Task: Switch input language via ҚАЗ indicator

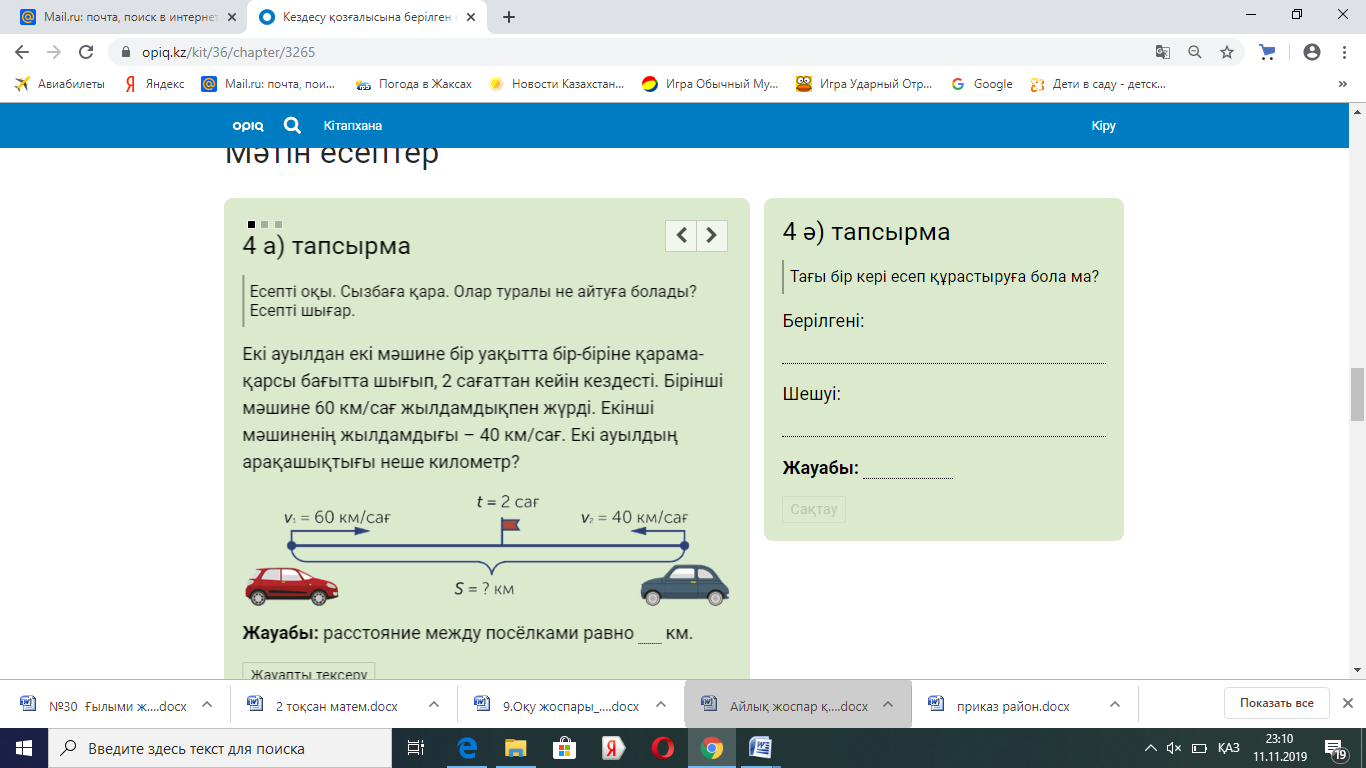Action: [x=1229, y=748]
